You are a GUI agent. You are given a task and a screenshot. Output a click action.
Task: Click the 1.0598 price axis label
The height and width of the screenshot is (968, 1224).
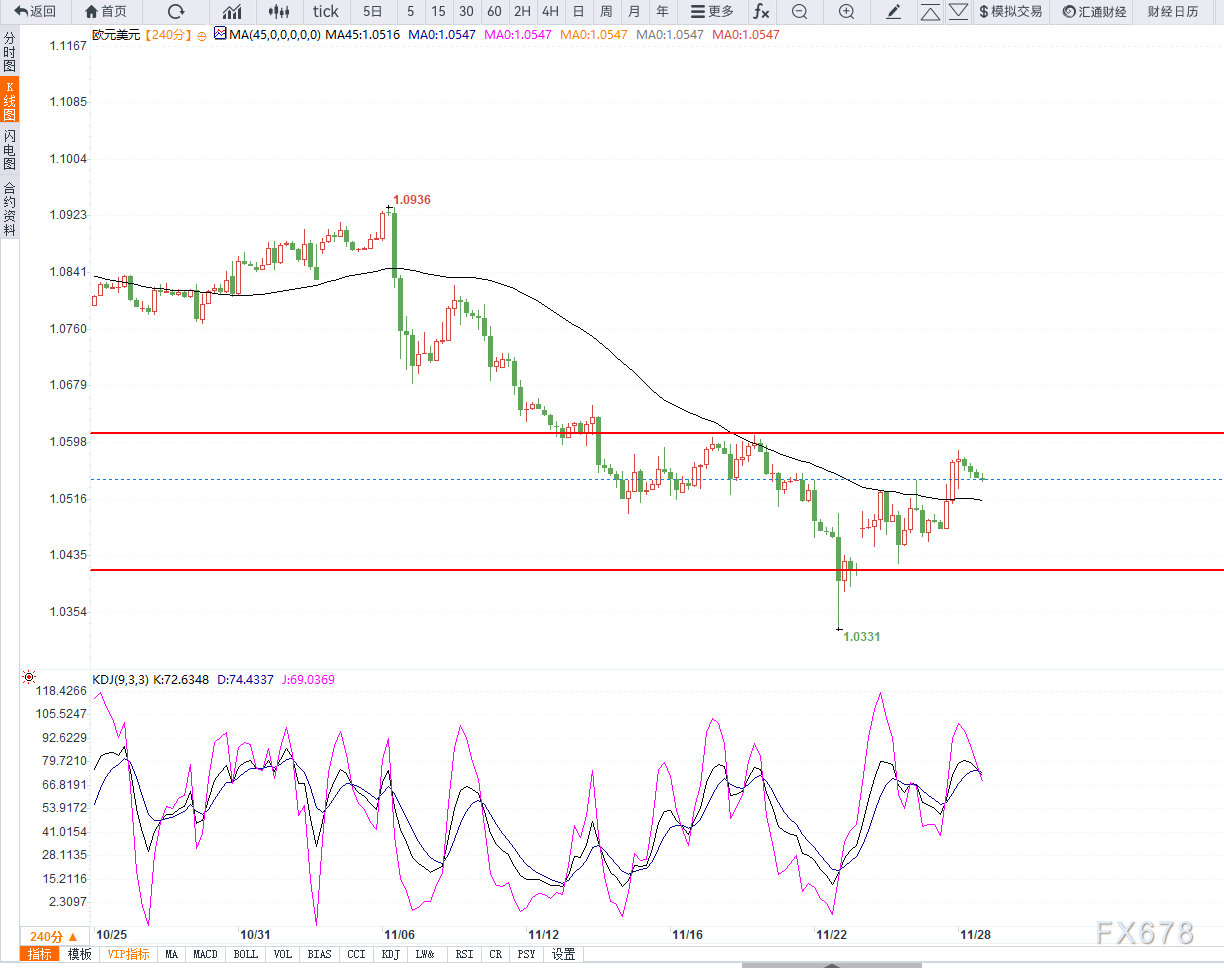68,442
